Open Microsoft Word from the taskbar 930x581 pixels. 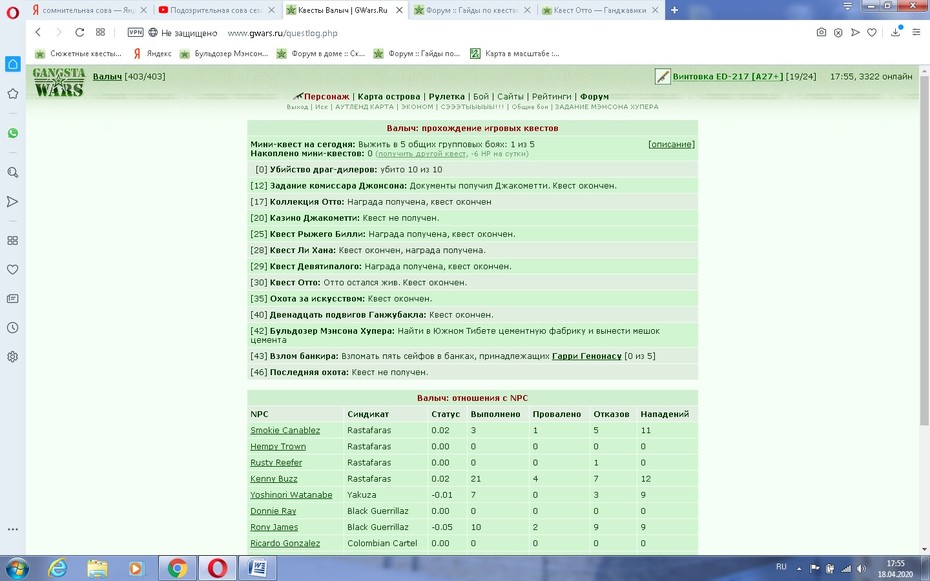(257, 569)
